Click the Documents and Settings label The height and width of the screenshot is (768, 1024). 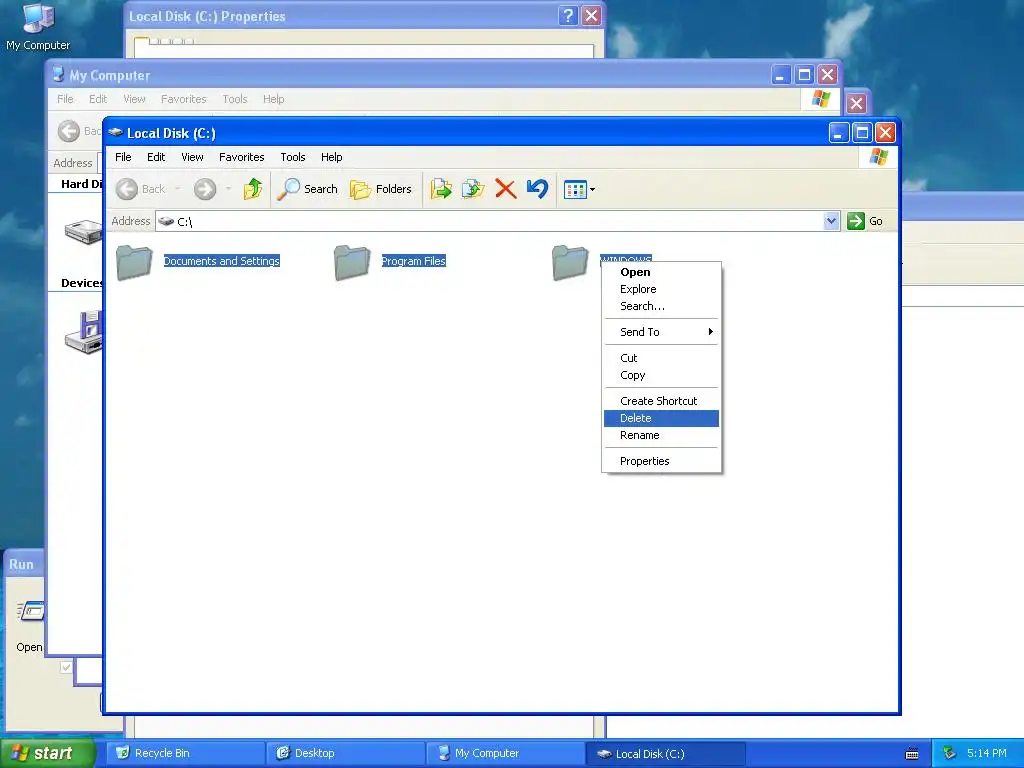click(221, 261)
